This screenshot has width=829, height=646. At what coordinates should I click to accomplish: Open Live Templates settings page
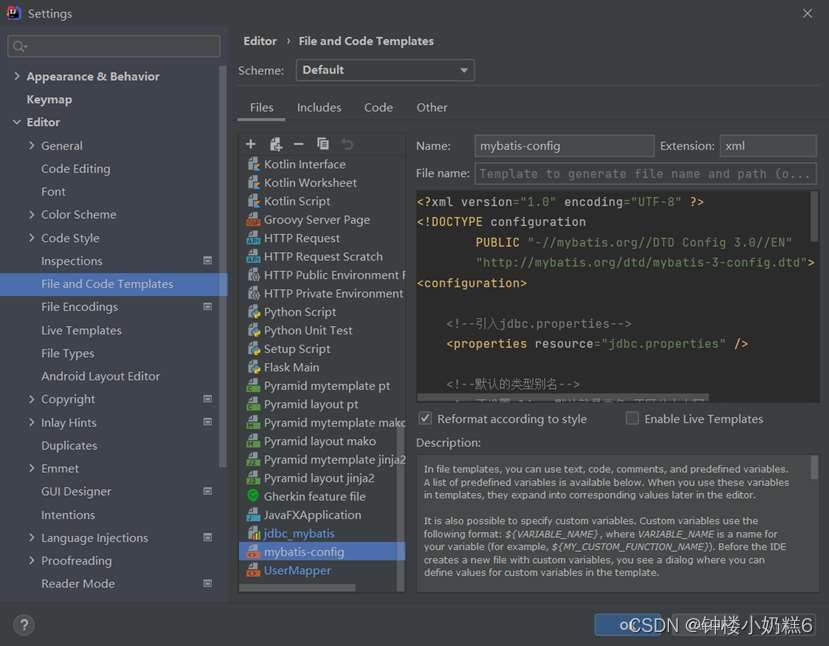(81, 330)
